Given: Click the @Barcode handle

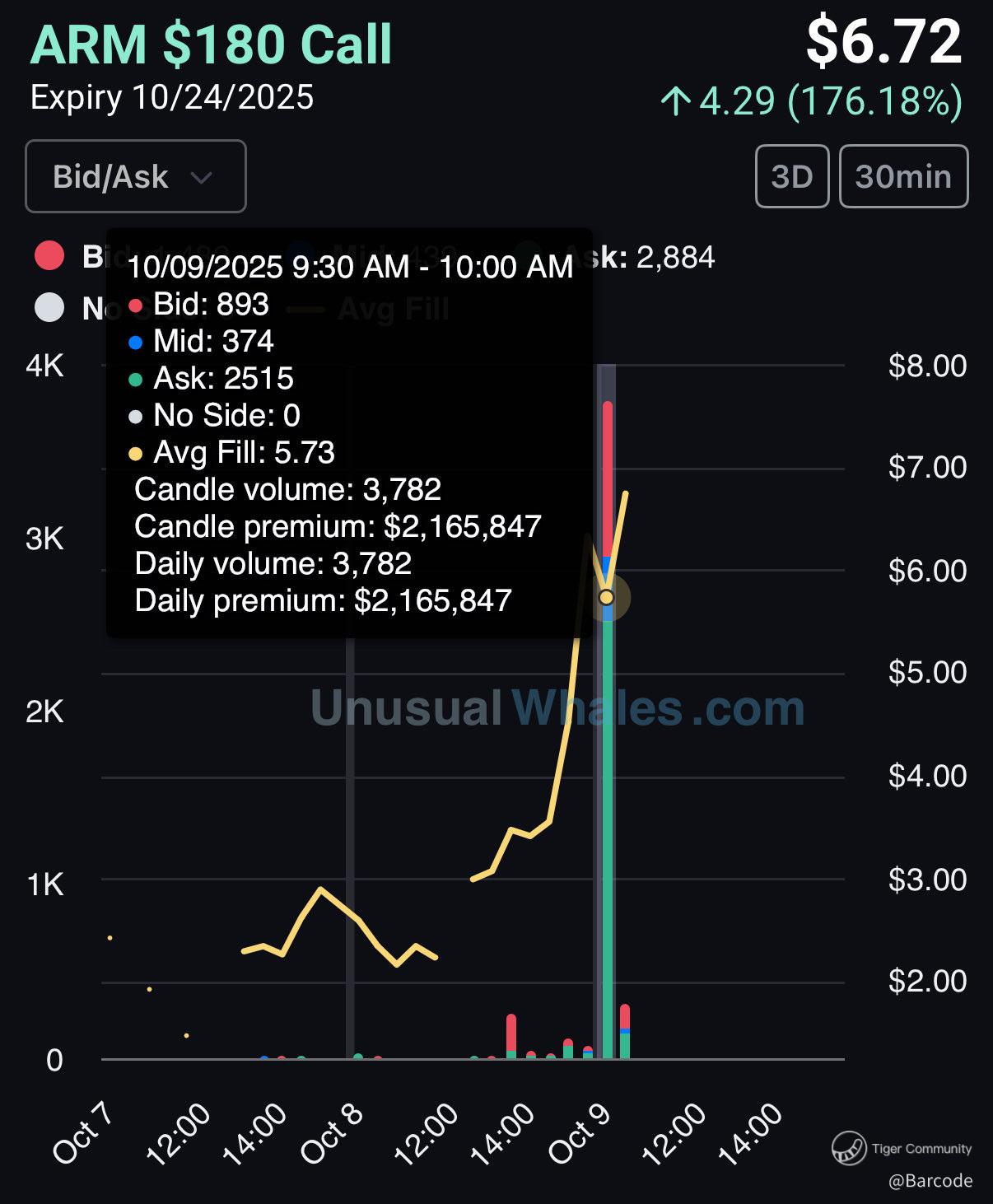Looking at the screenshot, I should (930, 1181).
